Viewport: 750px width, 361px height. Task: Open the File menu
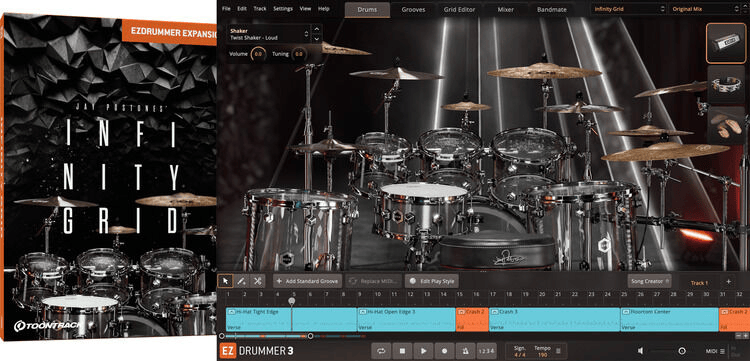pyautogui.click(x=226, y=9)
